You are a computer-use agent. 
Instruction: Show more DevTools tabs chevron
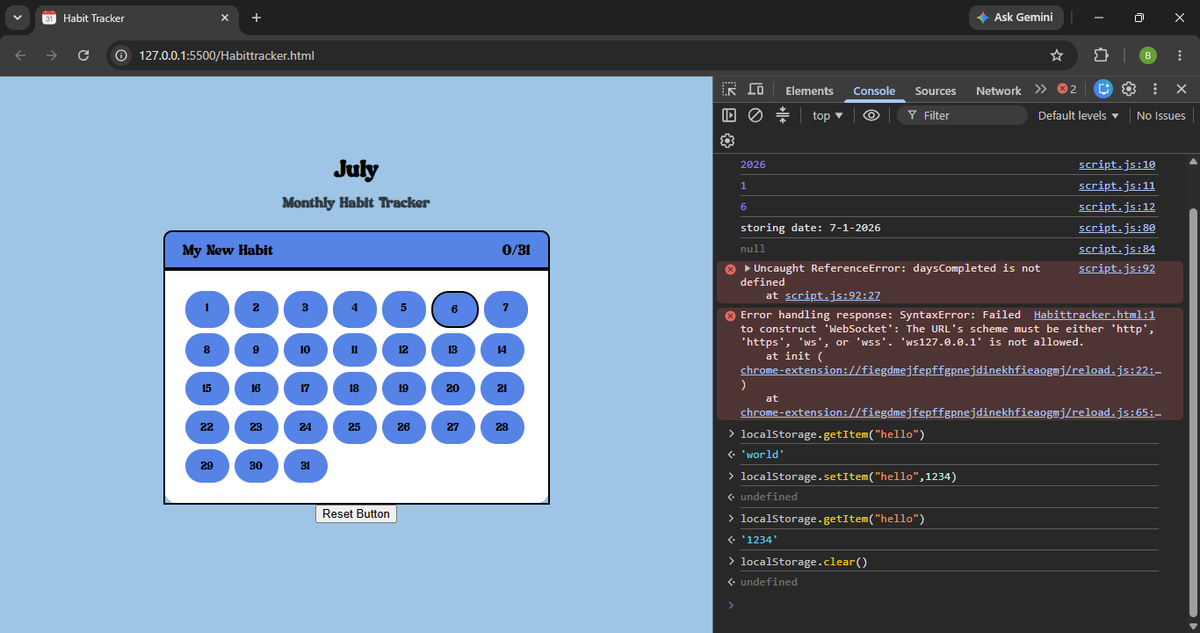click(1040, 89)
